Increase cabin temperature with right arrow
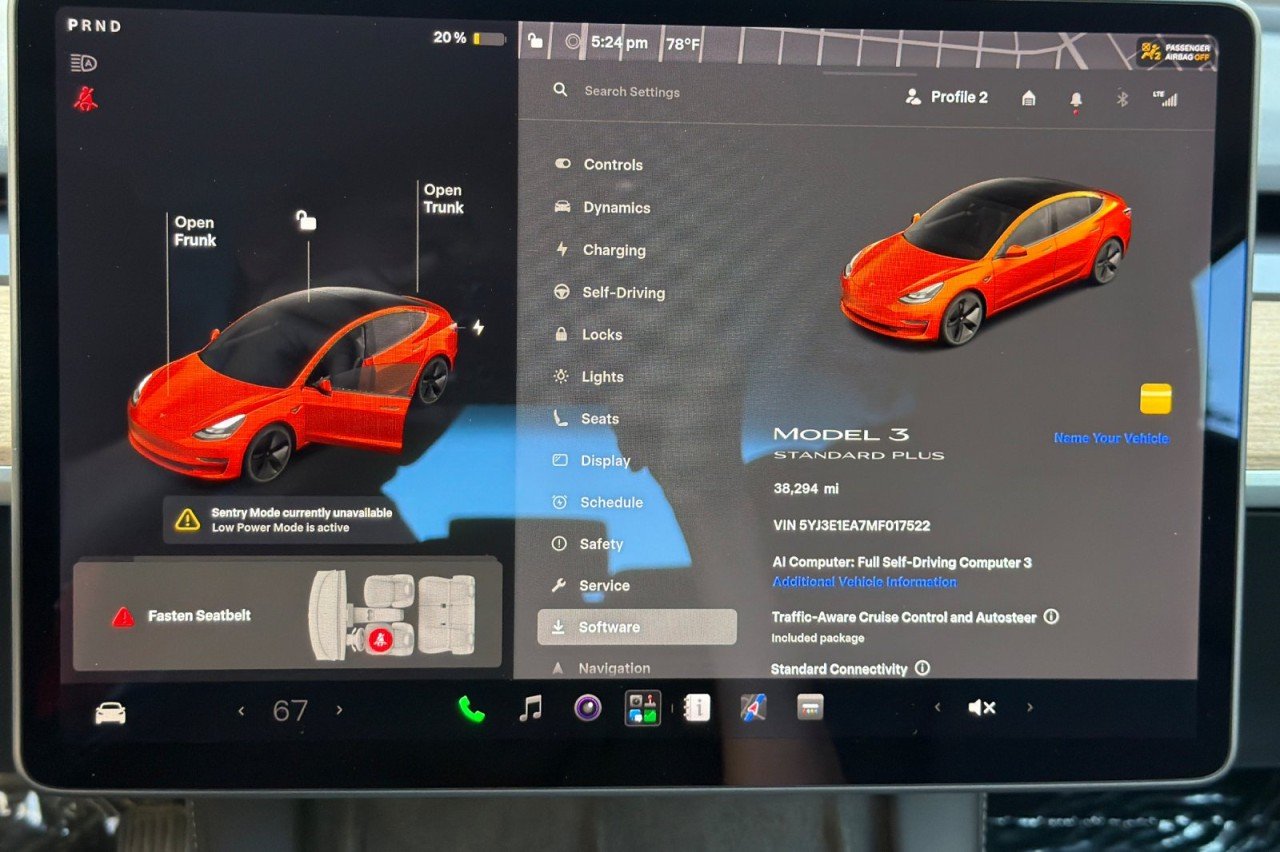The width and height of the screenshot is (1280, 852). pyautogui.click(x=339, y=710)
